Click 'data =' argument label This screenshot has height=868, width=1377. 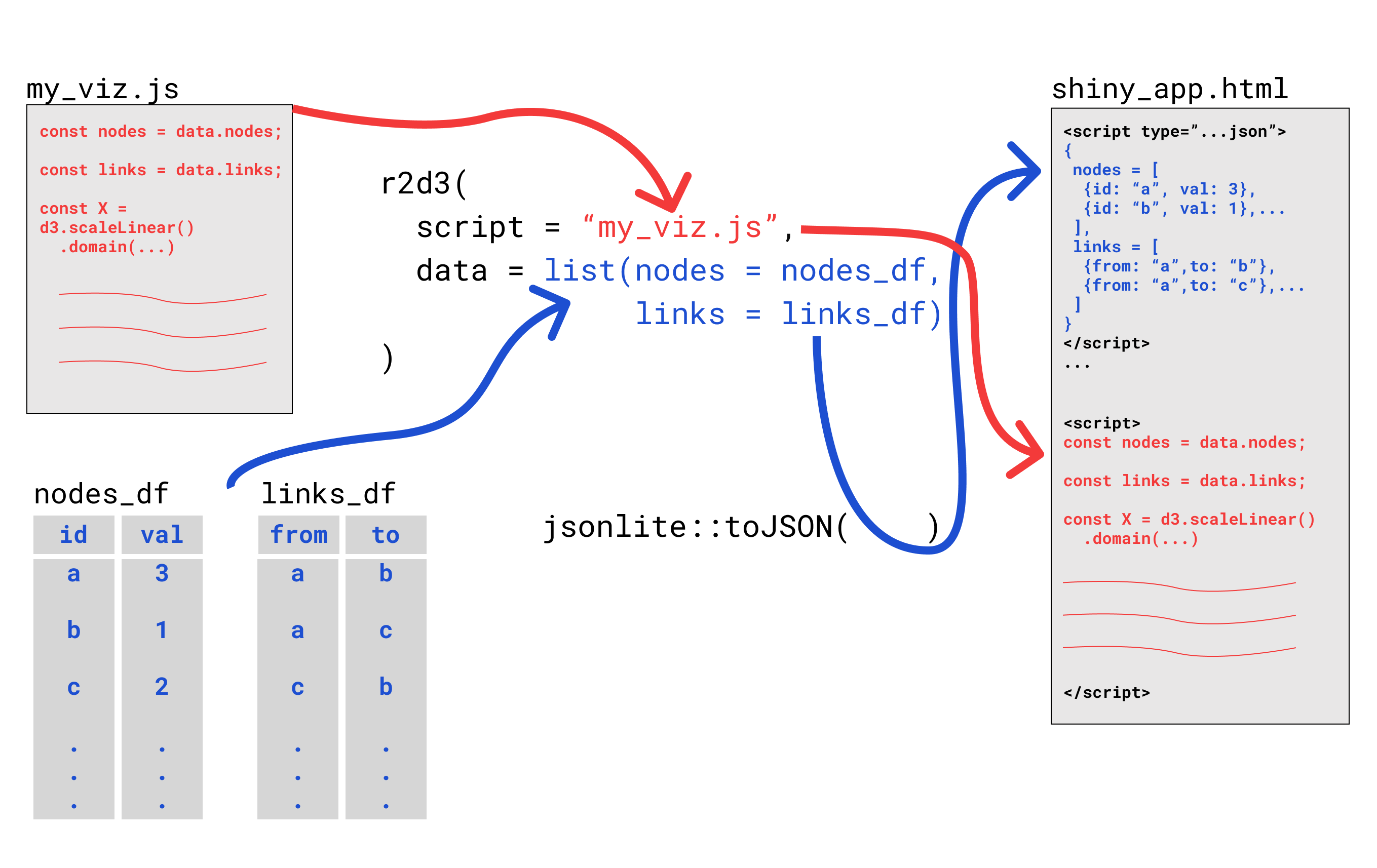pyautogui.click(x=470, y=271)
